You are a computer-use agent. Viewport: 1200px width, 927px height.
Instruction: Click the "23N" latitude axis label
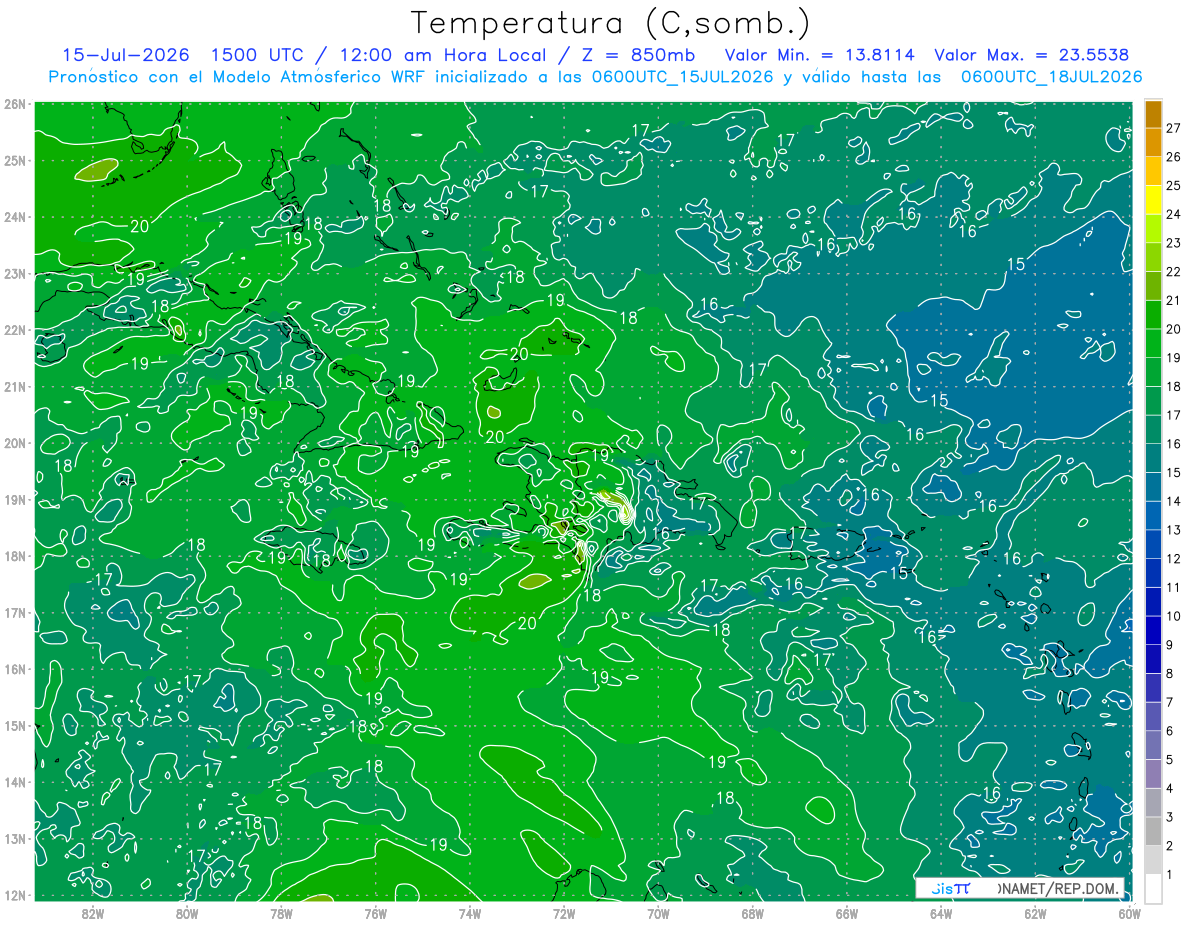click(15, 274)
